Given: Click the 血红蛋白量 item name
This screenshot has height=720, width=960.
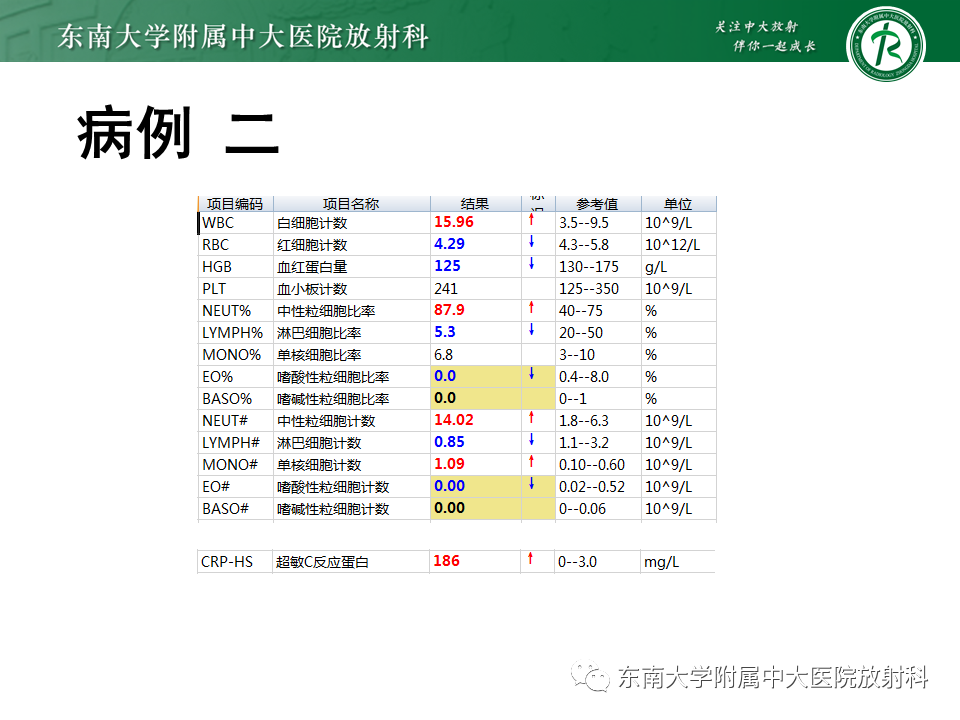Looking at the screenshot, I should (x=312, y=268).
